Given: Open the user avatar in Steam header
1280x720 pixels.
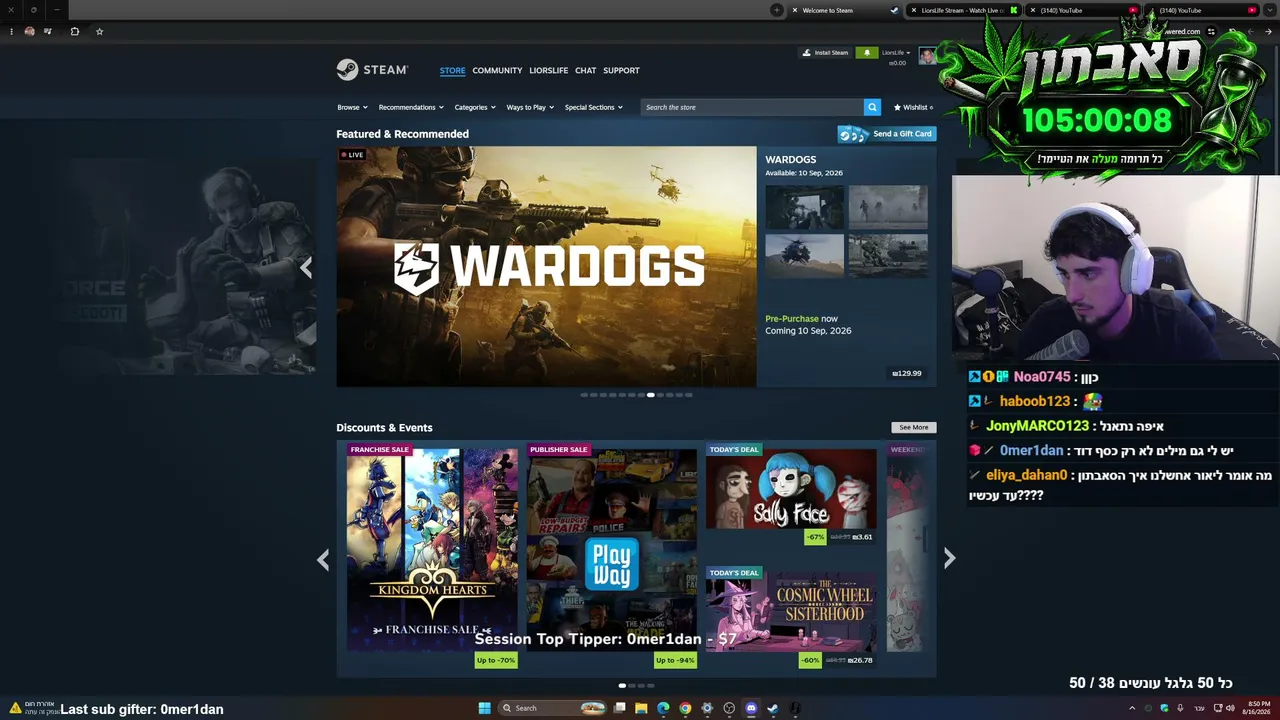Looking at the screenshot, I should click(928, 56).
